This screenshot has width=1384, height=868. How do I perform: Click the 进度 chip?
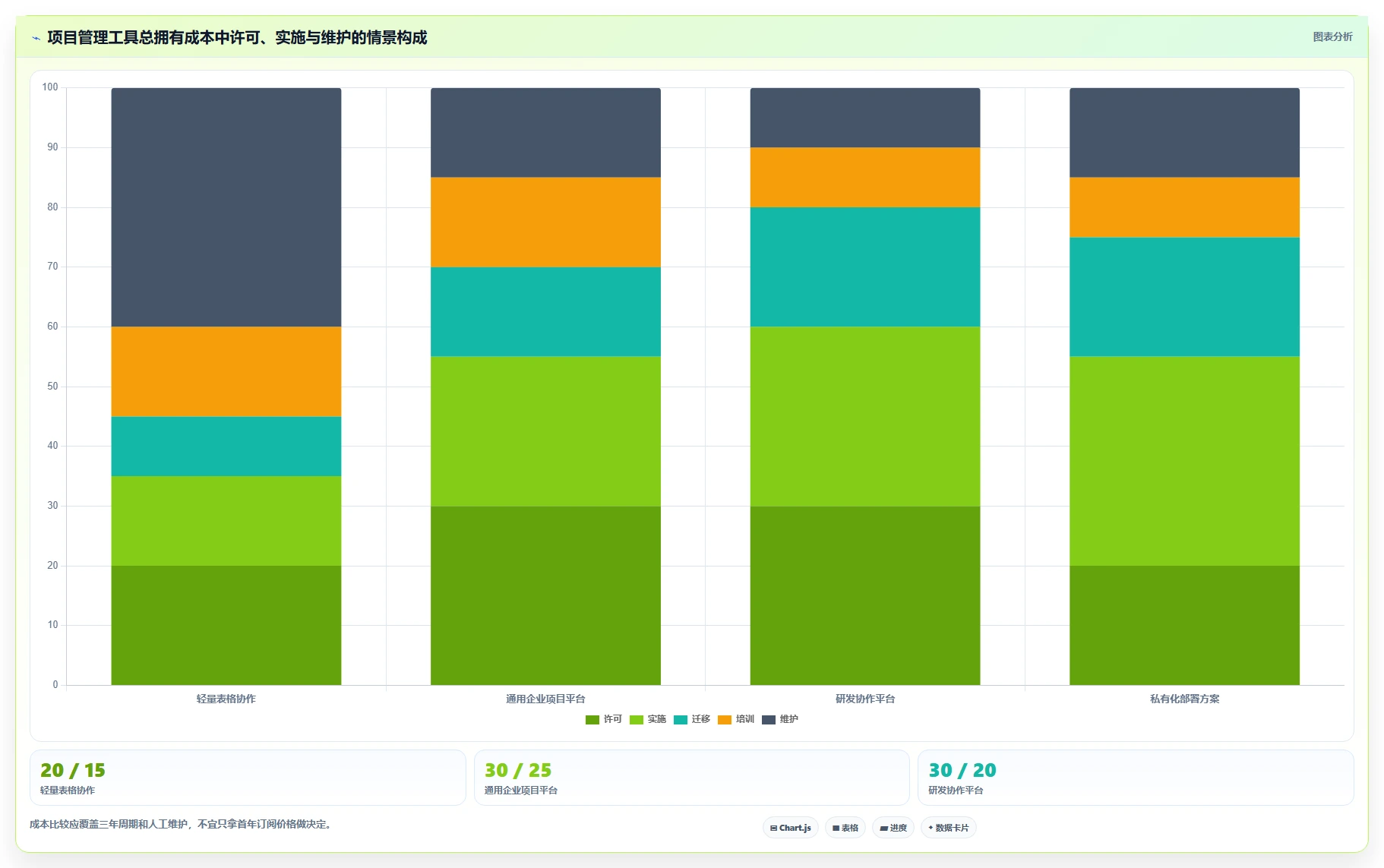click(x=893, y=828)
